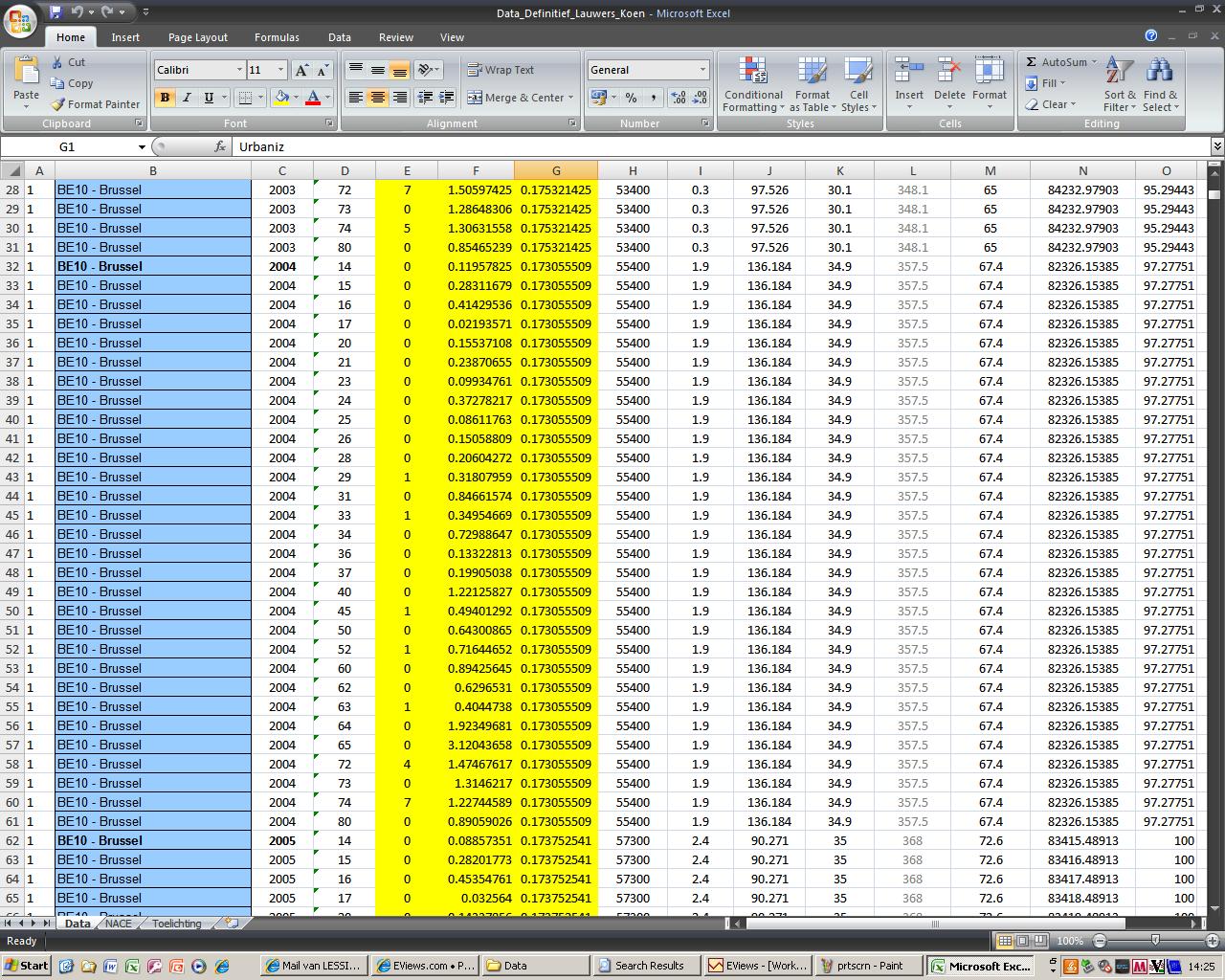Screen dimensions: 1225x980
Task: Click the AutoSum button
Action: point(1057,62)
